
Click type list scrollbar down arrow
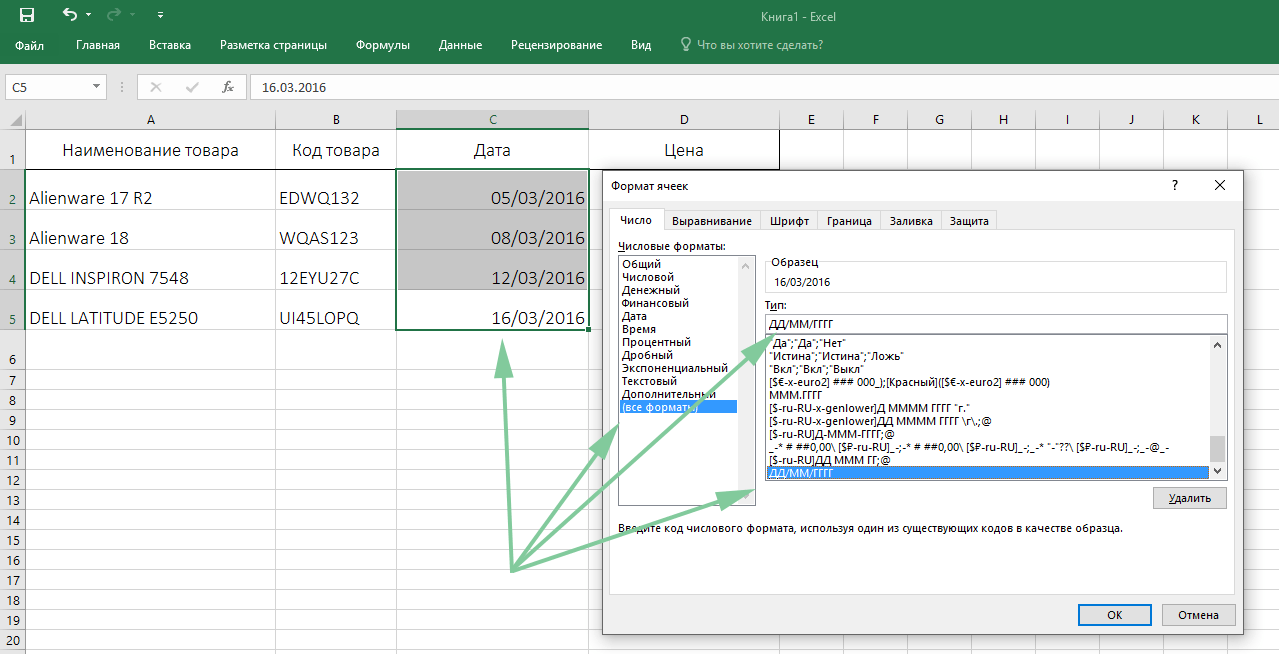point(1217,469)
